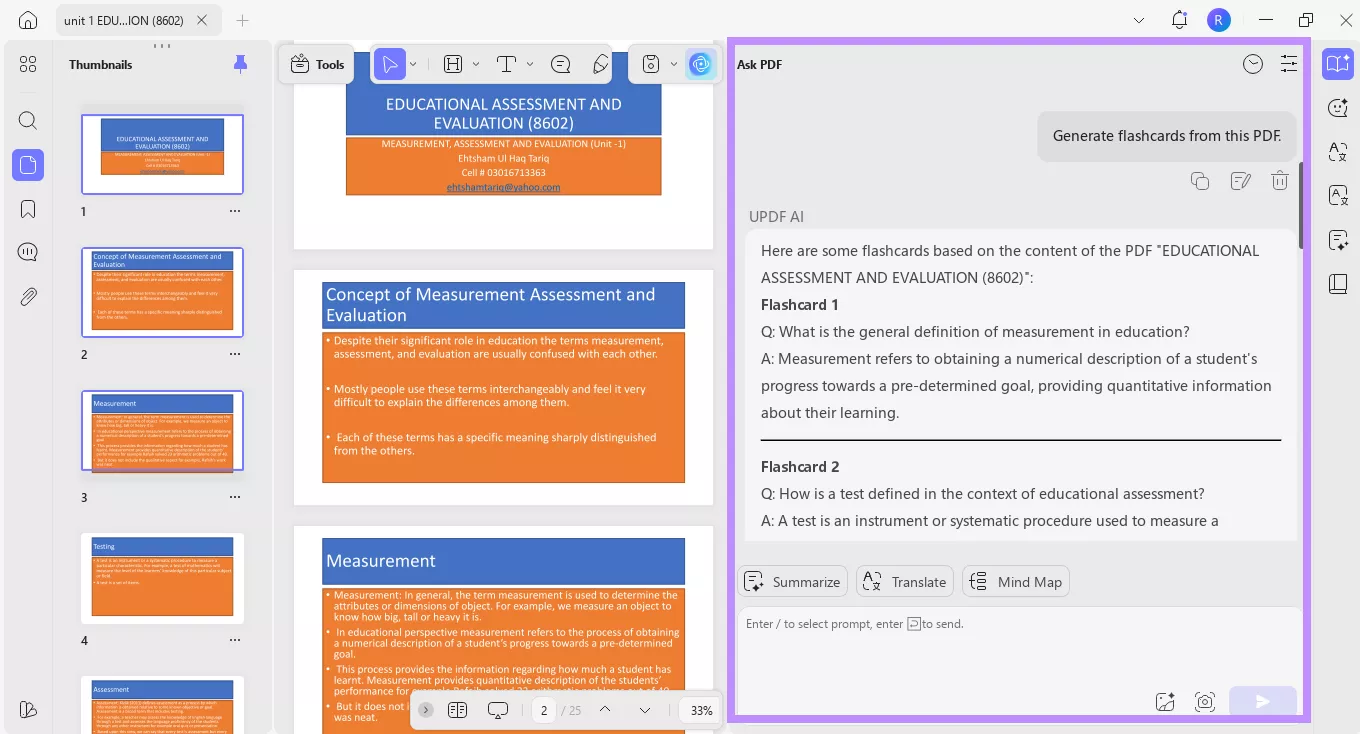Open the Translate panel in the right sidebar

pos(1338,151)
